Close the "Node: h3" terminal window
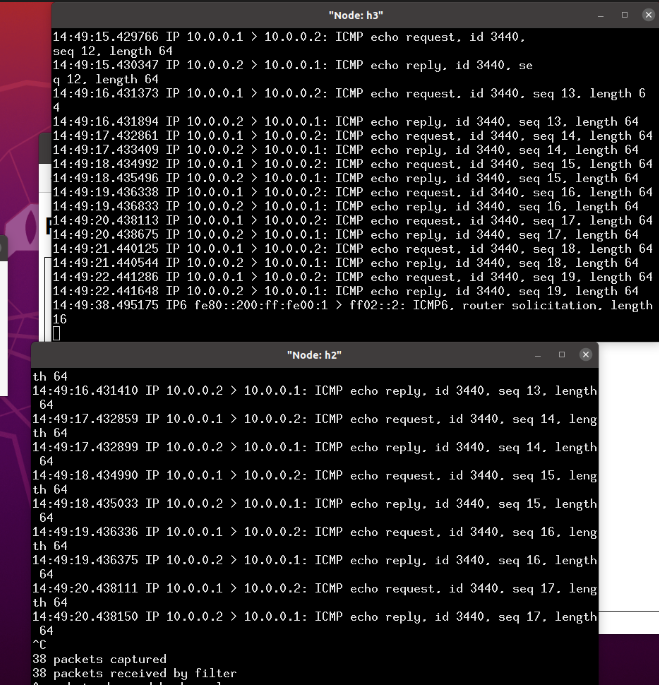Viewport: 659px width, 686px height. (x=648, y=15)
